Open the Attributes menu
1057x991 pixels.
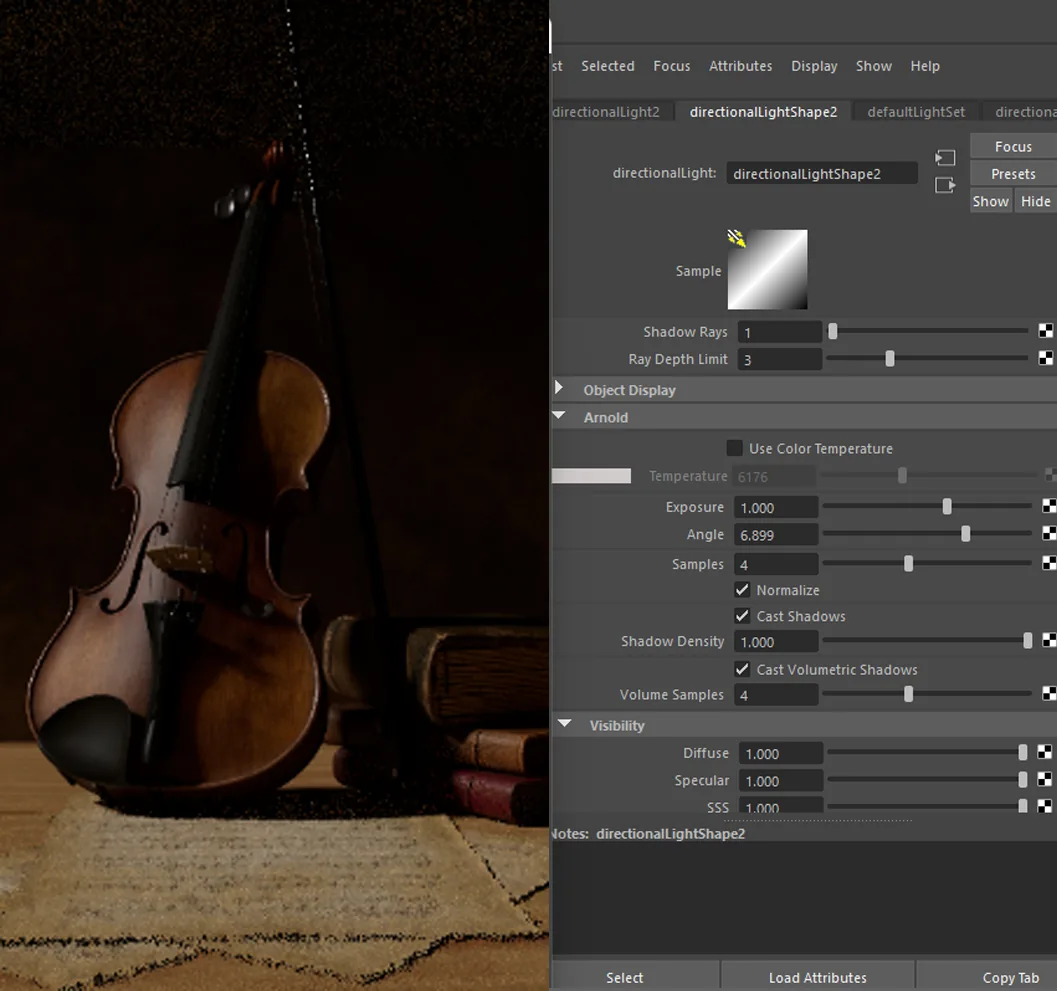click(740, 66)
